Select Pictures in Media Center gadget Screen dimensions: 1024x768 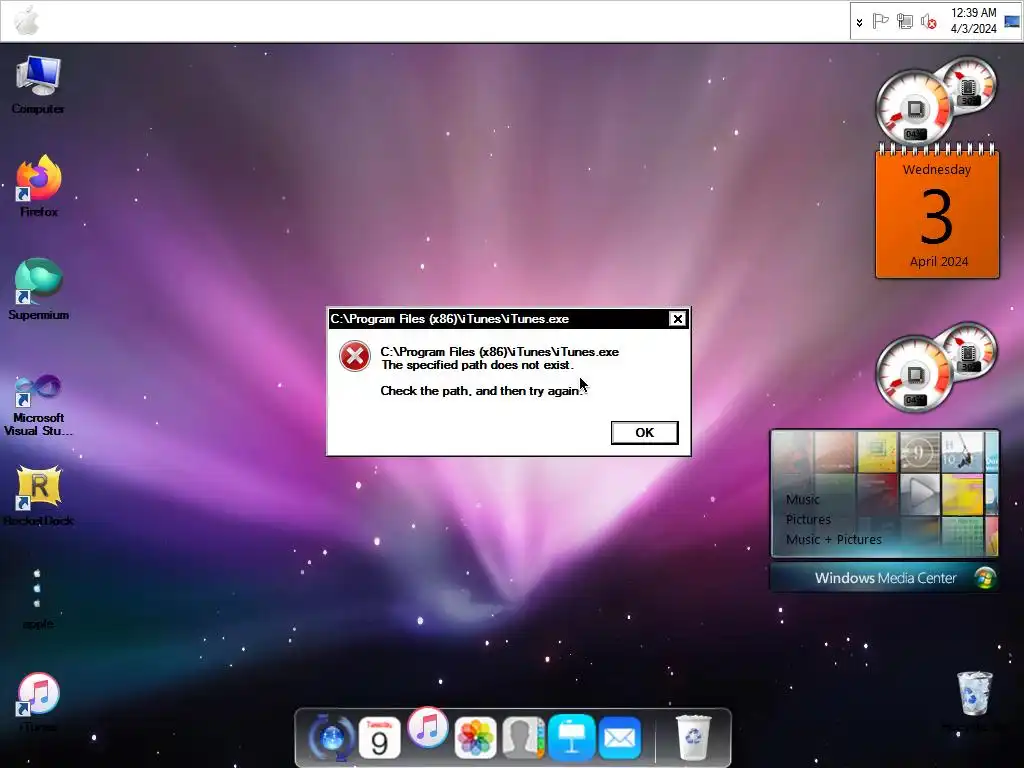point(808,520)
